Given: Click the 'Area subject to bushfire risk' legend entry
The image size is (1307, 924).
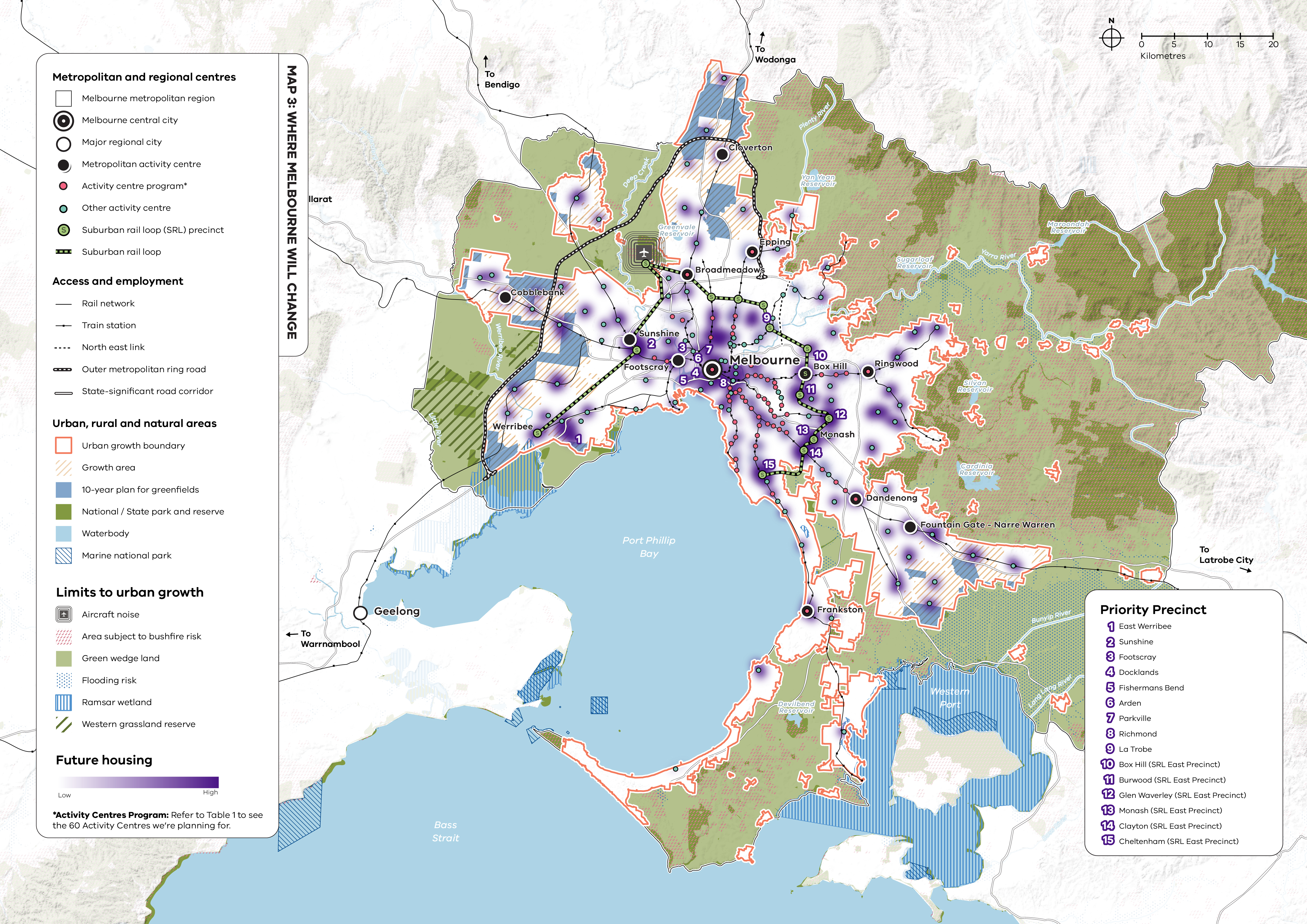Looking at the screenshot, I should (x=141, y=636).
